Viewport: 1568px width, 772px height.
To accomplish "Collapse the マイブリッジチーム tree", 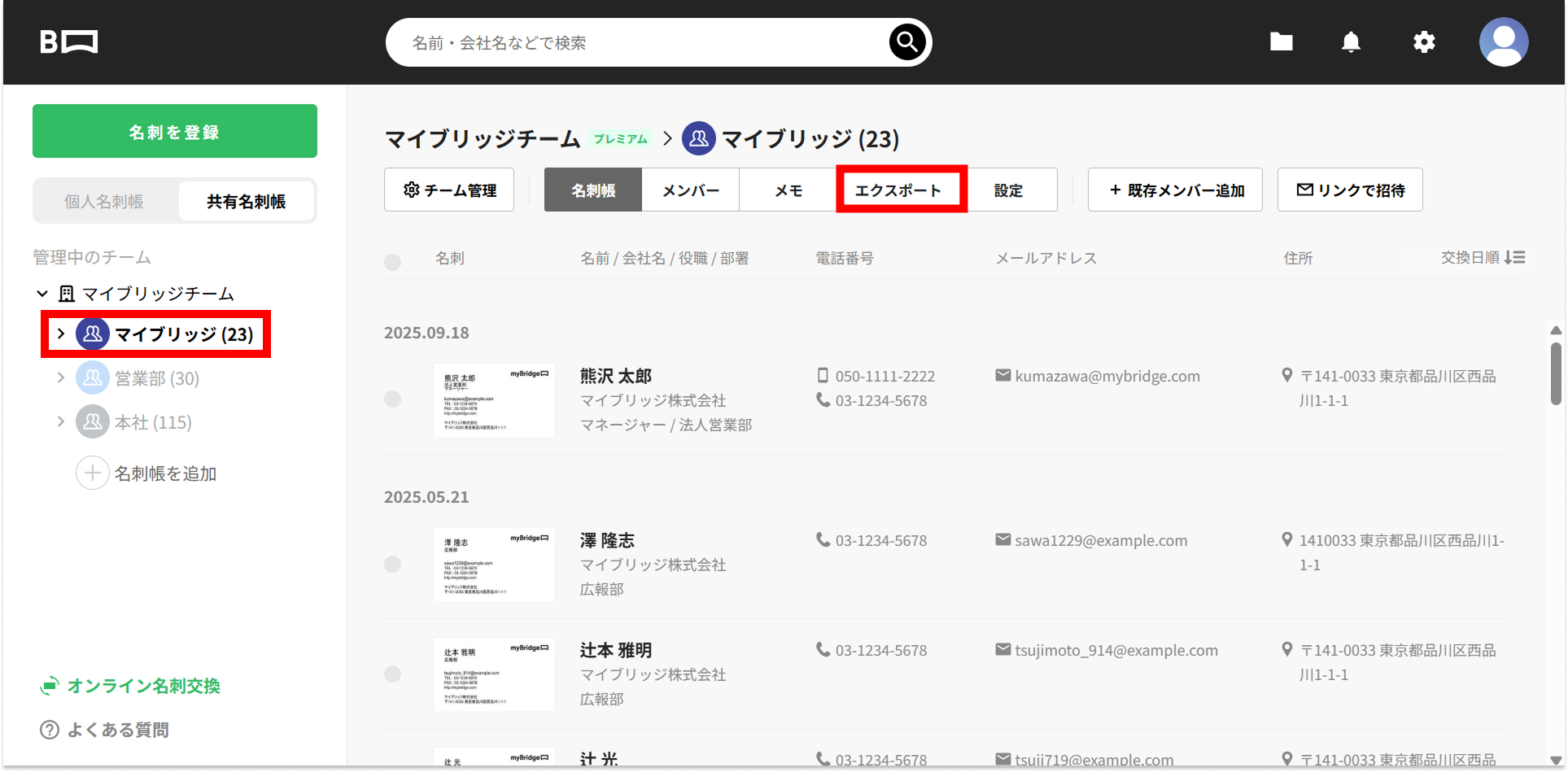I will tap(42, 293).
